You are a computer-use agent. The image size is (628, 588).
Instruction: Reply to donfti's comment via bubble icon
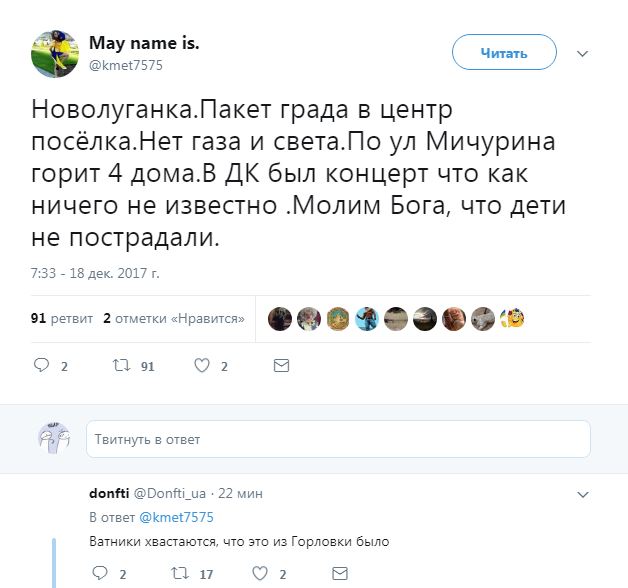99,574
